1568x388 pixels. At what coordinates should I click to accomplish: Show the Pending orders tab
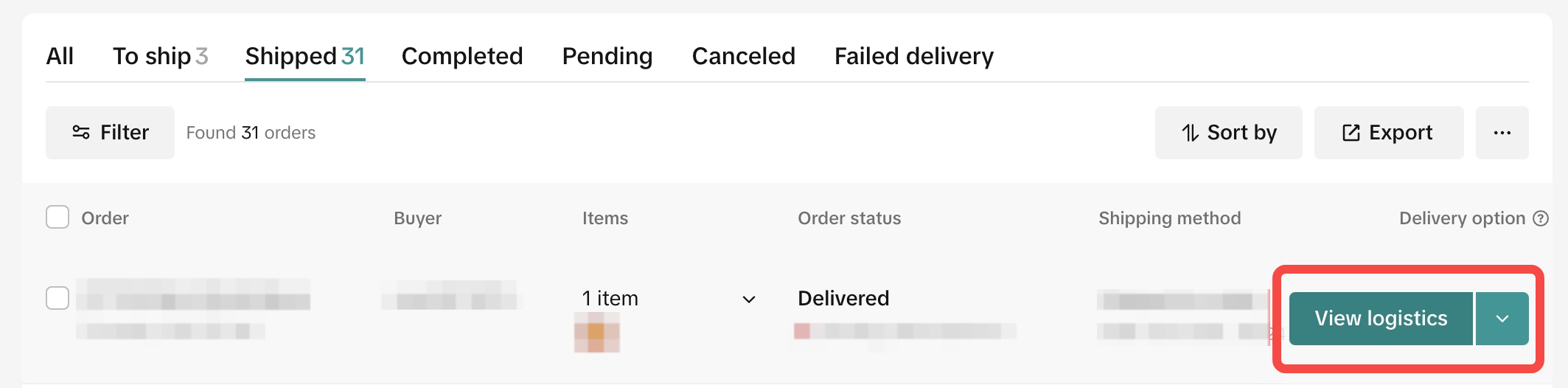607,56
